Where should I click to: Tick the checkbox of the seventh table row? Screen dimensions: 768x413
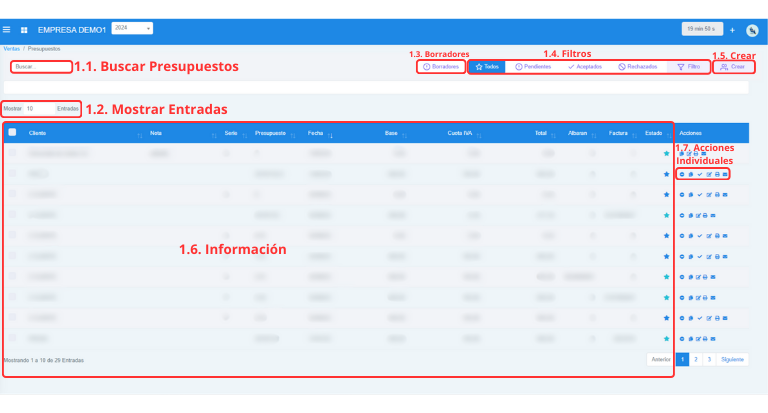coord(12,276)
